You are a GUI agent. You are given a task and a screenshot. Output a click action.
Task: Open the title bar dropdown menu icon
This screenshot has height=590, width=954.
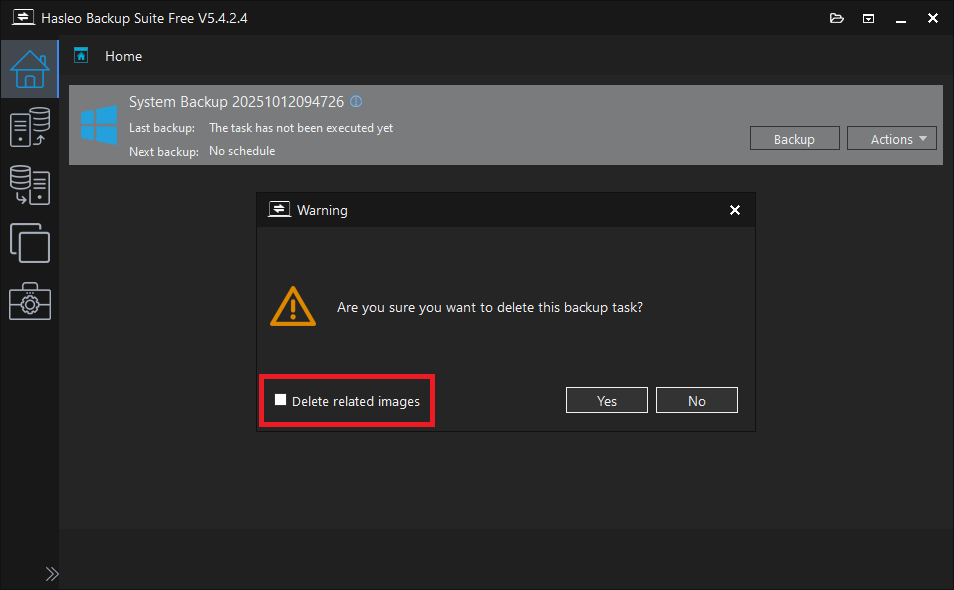click(868, 18)
